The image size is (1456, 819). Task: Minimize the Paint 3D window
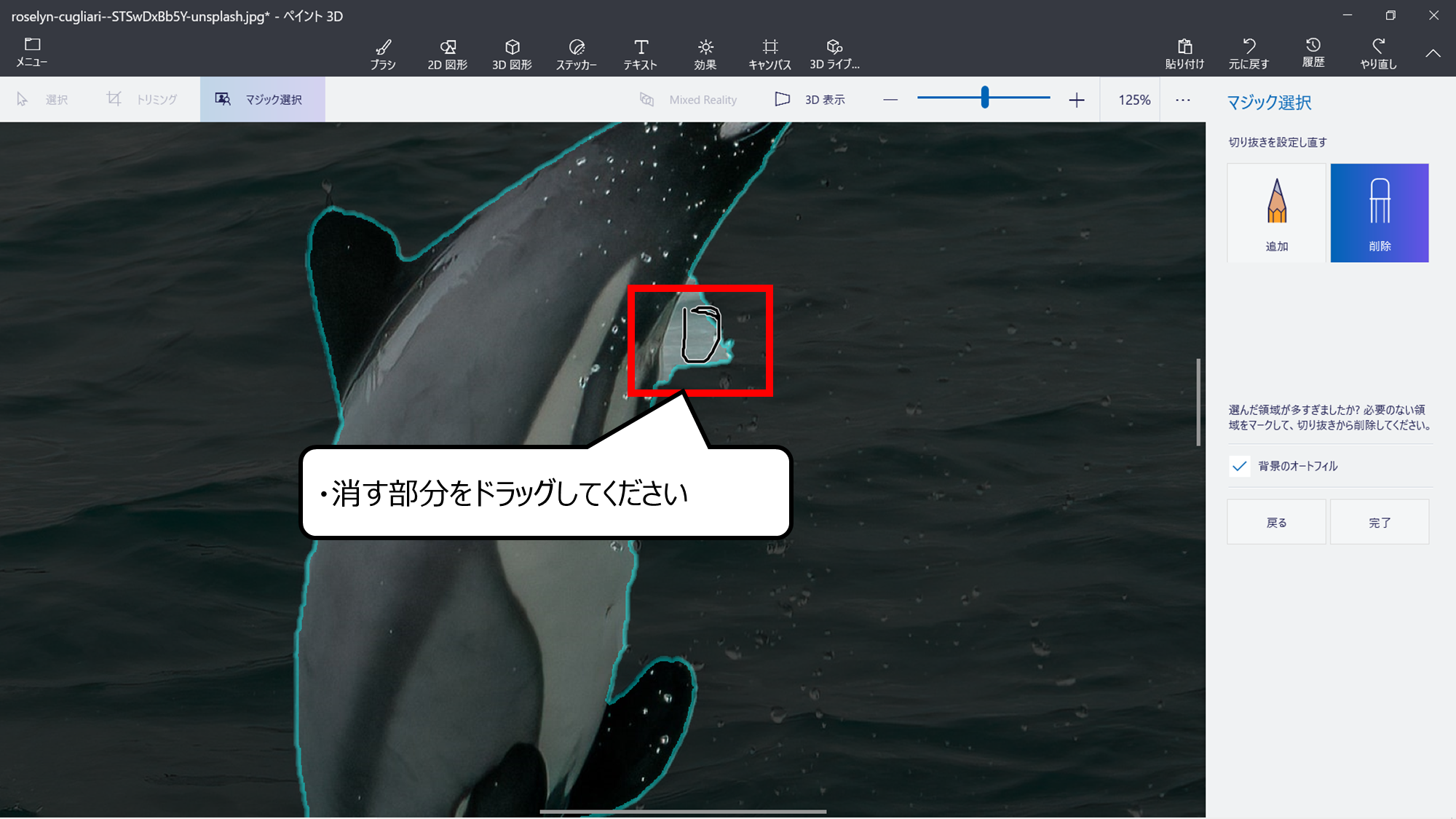click(x=1348, y=15)
